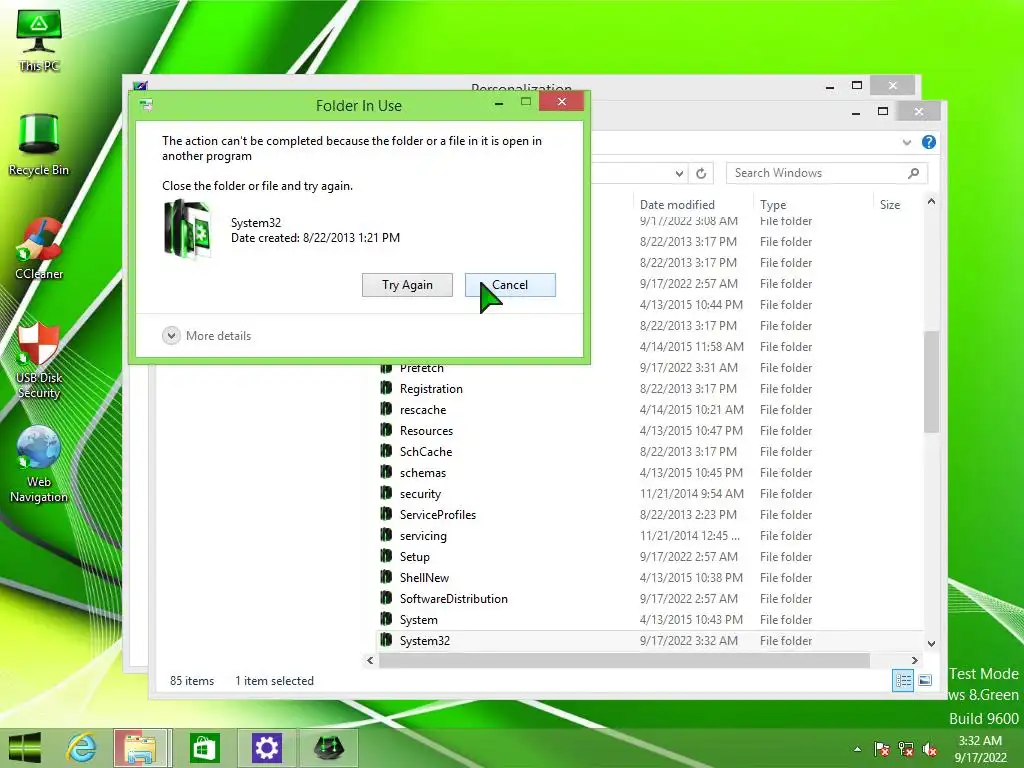Select the security folder
Image resolution: width=1024 pixels, height=768 pixels.
pyautogui.click(x=420, y=494)
